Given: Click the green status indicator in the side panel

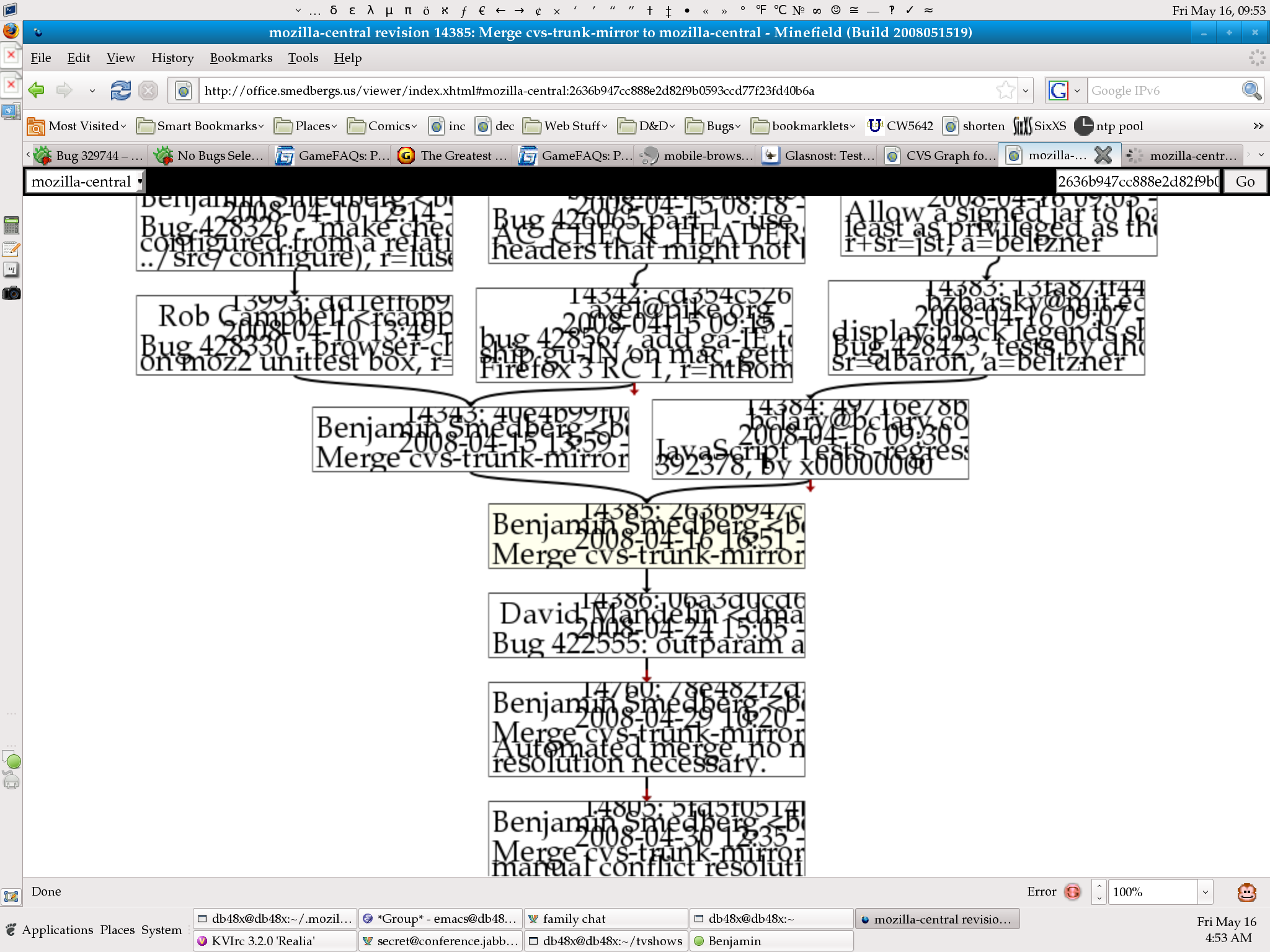Looking at the screenshot, I should tap(14, 761).
